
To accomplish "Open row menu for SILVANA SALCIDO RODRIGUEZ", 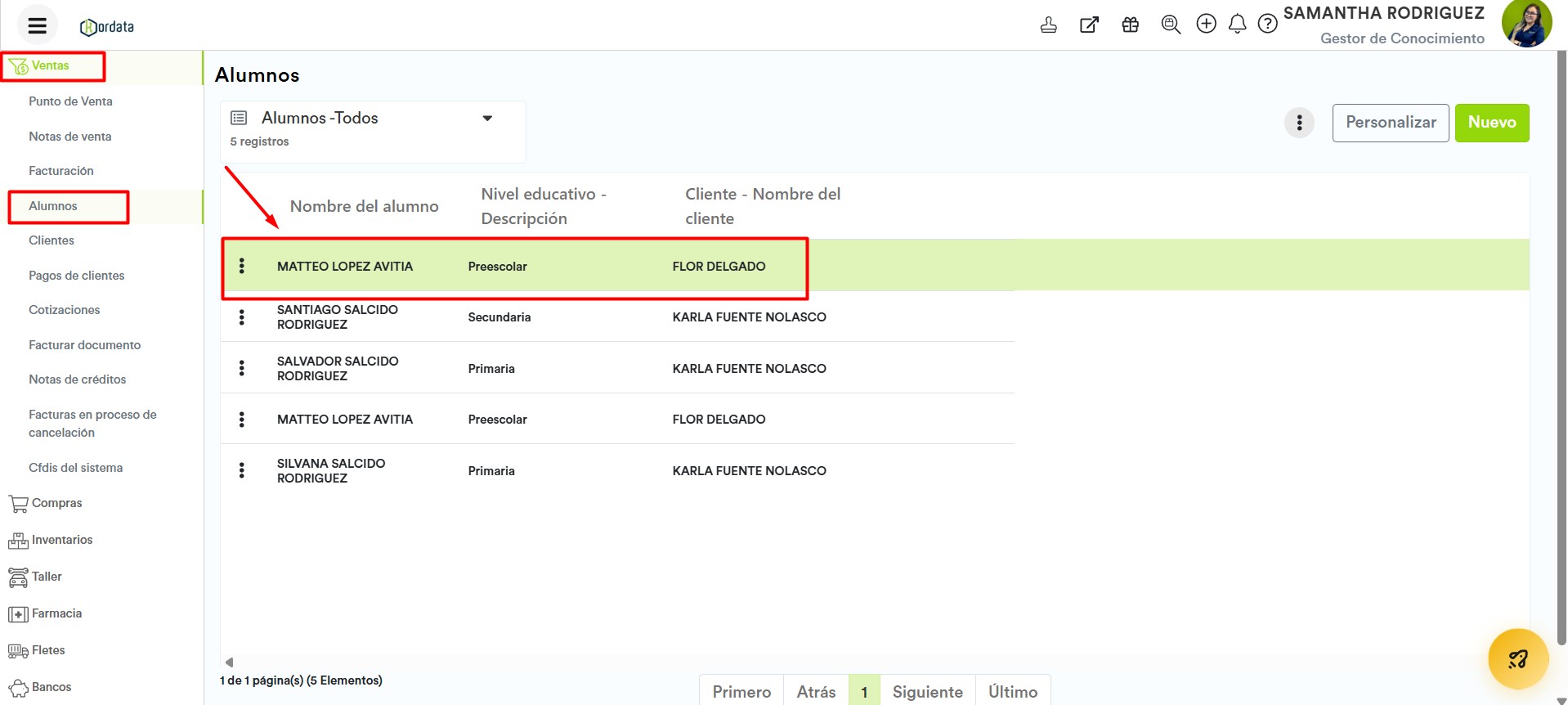I will [241, 470].
